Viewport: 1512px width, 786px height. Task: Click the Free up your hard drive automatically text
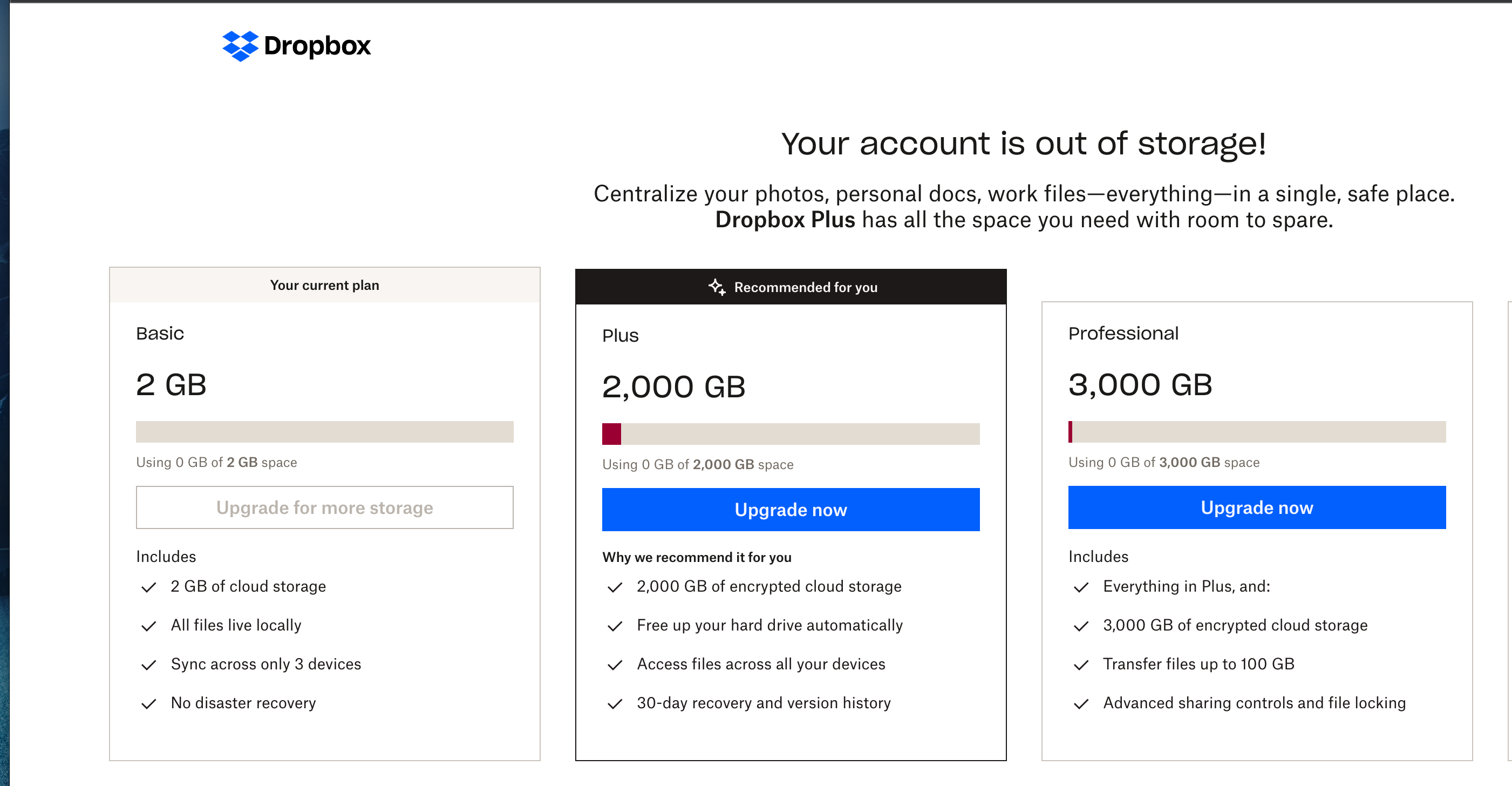[769, 625]
